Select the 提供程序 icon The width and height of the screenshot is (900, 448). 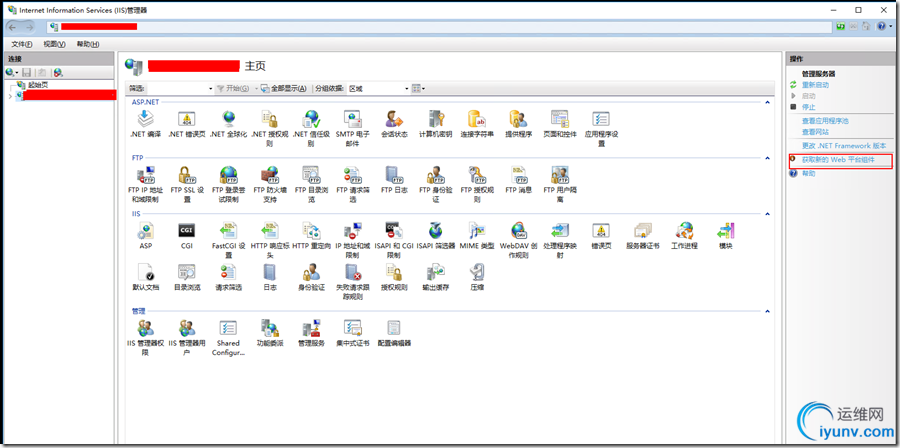pos(518,119)
